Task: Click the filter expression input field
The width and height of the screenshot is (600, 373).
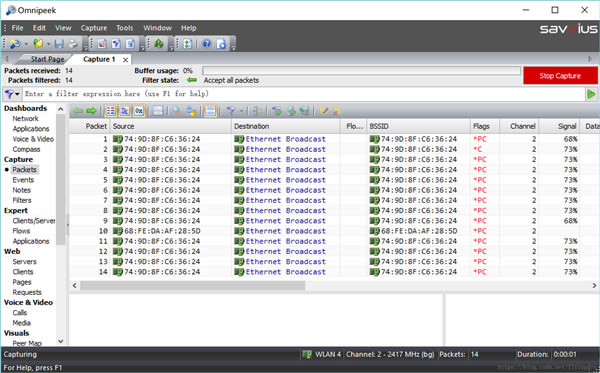Action: 305,94
